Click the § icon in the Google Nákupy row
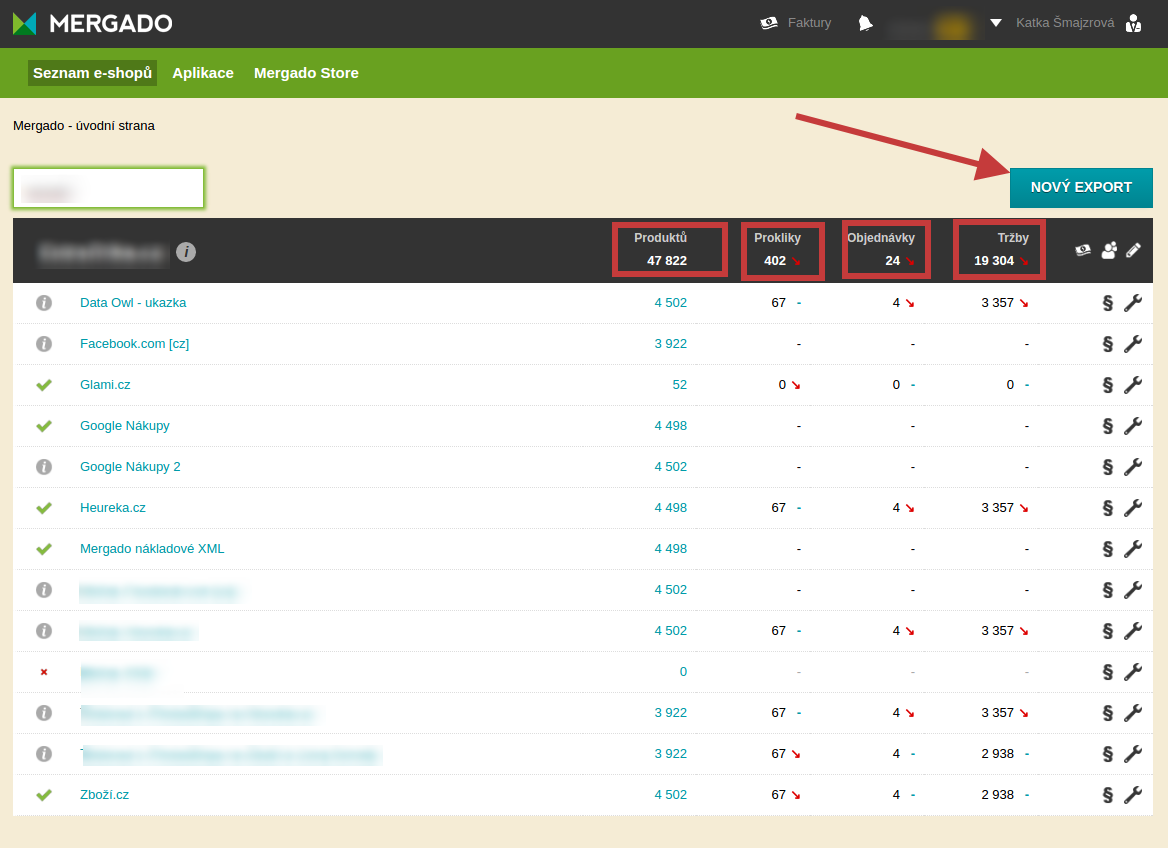Viewport: 1168px width, 848px height. click(x=1108, y=425)
